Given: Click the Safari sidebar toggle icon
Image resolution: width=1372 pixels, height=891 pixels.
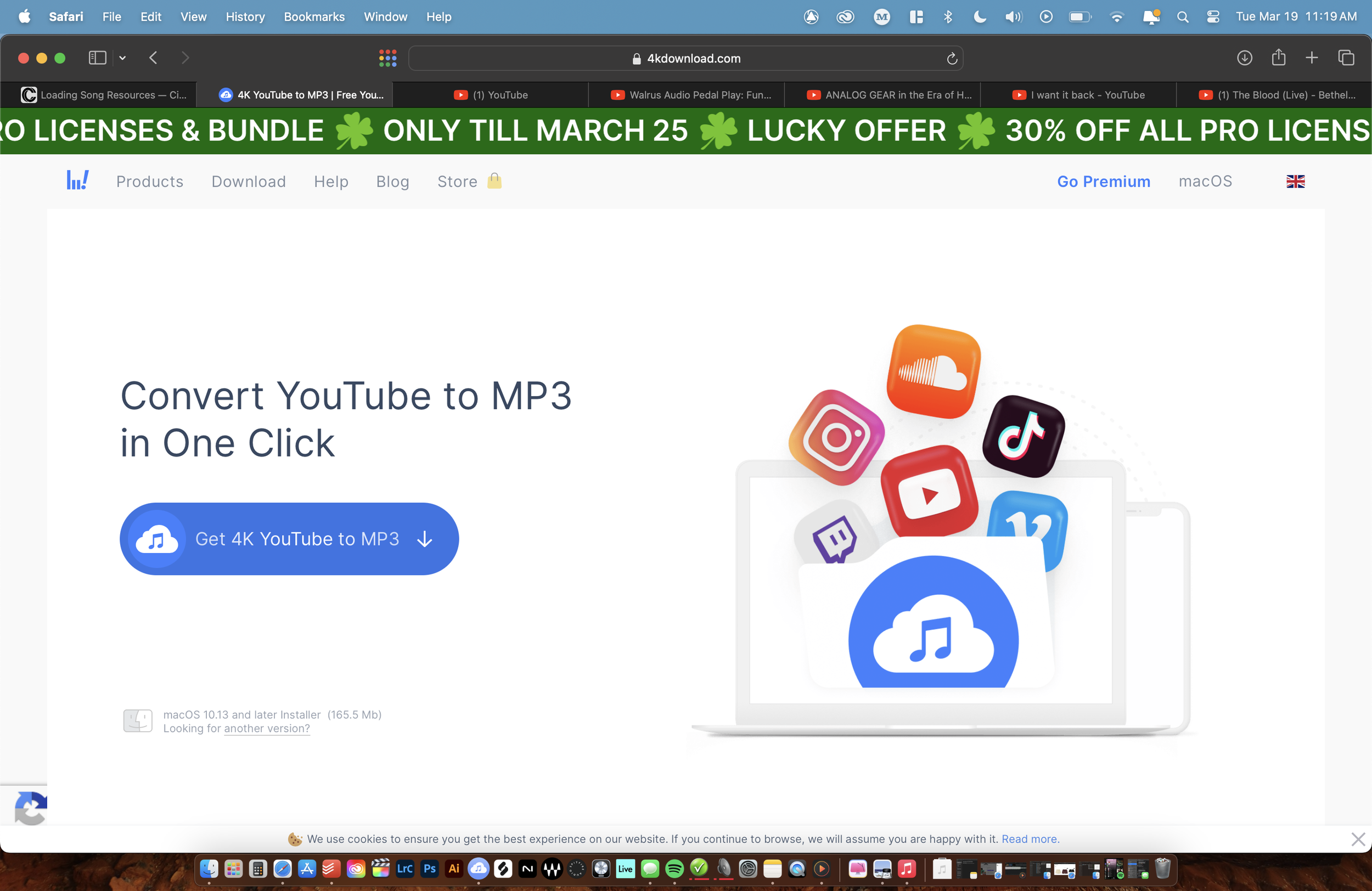Looking at the screenshot, I should 98,58.
